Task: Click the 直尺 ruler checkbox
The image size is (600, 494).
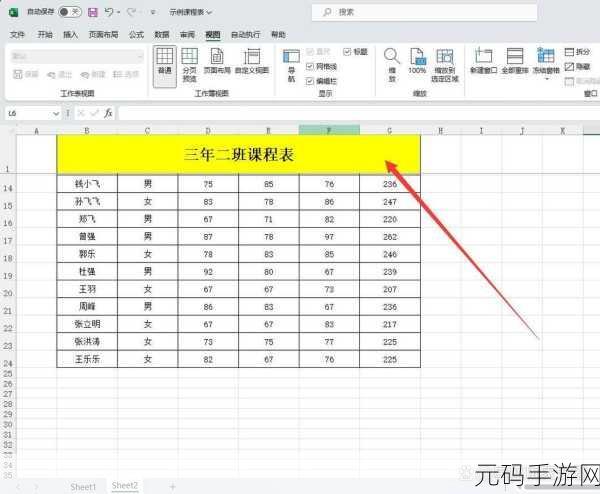Action: [310, 52]
